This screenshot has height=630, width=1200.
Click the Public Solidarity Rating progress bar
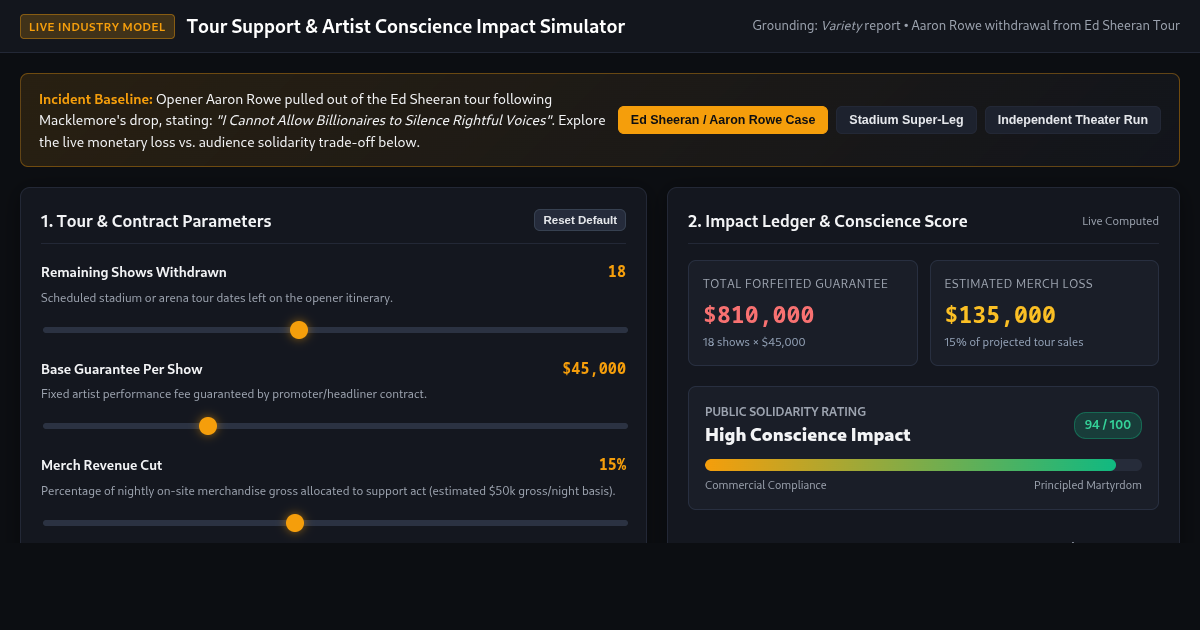(923, 465)
